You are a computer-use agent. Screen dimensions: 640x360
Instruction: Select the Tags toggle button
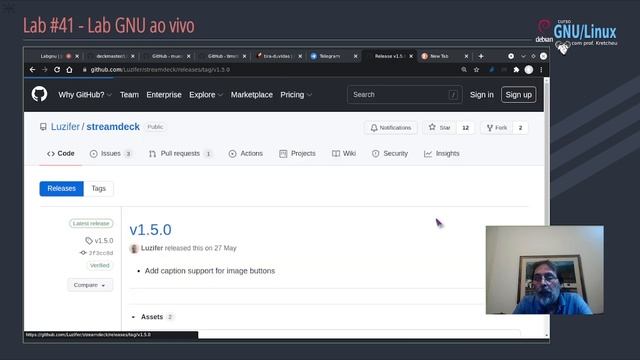point(98,189)
